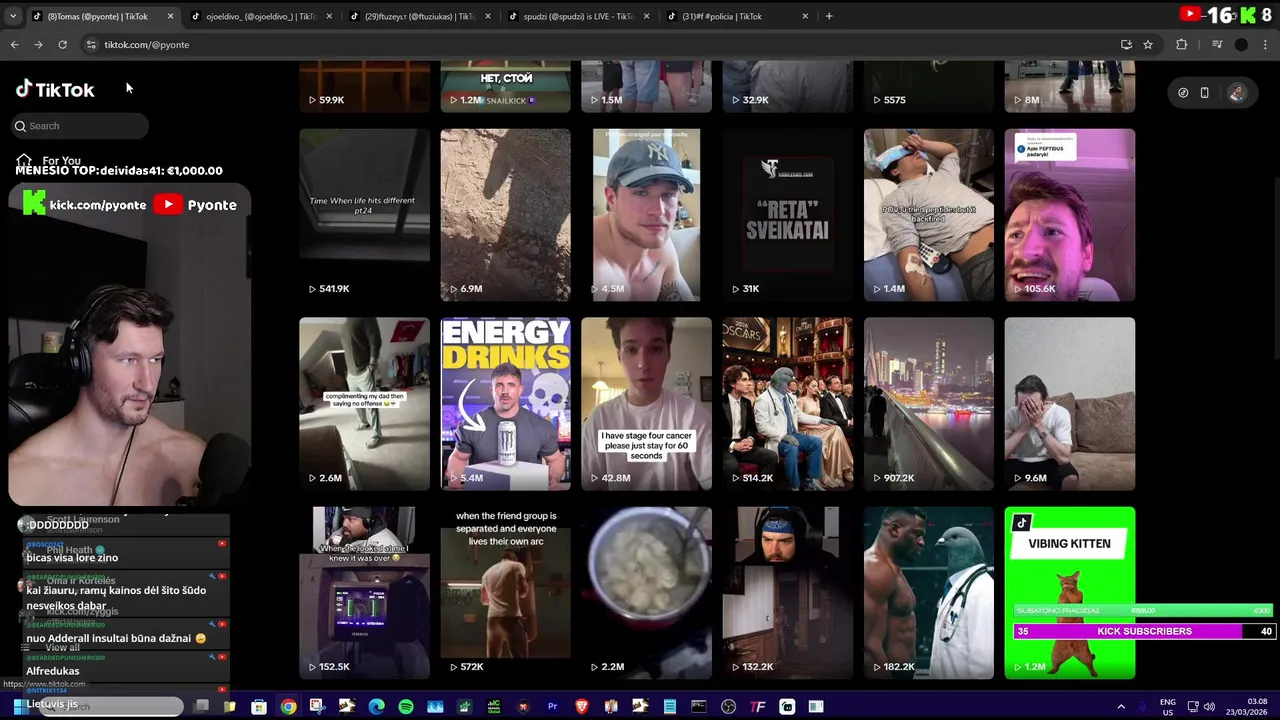
Task: Open "complimenting my dad" video 2.6M
Action: click(364, 404)
